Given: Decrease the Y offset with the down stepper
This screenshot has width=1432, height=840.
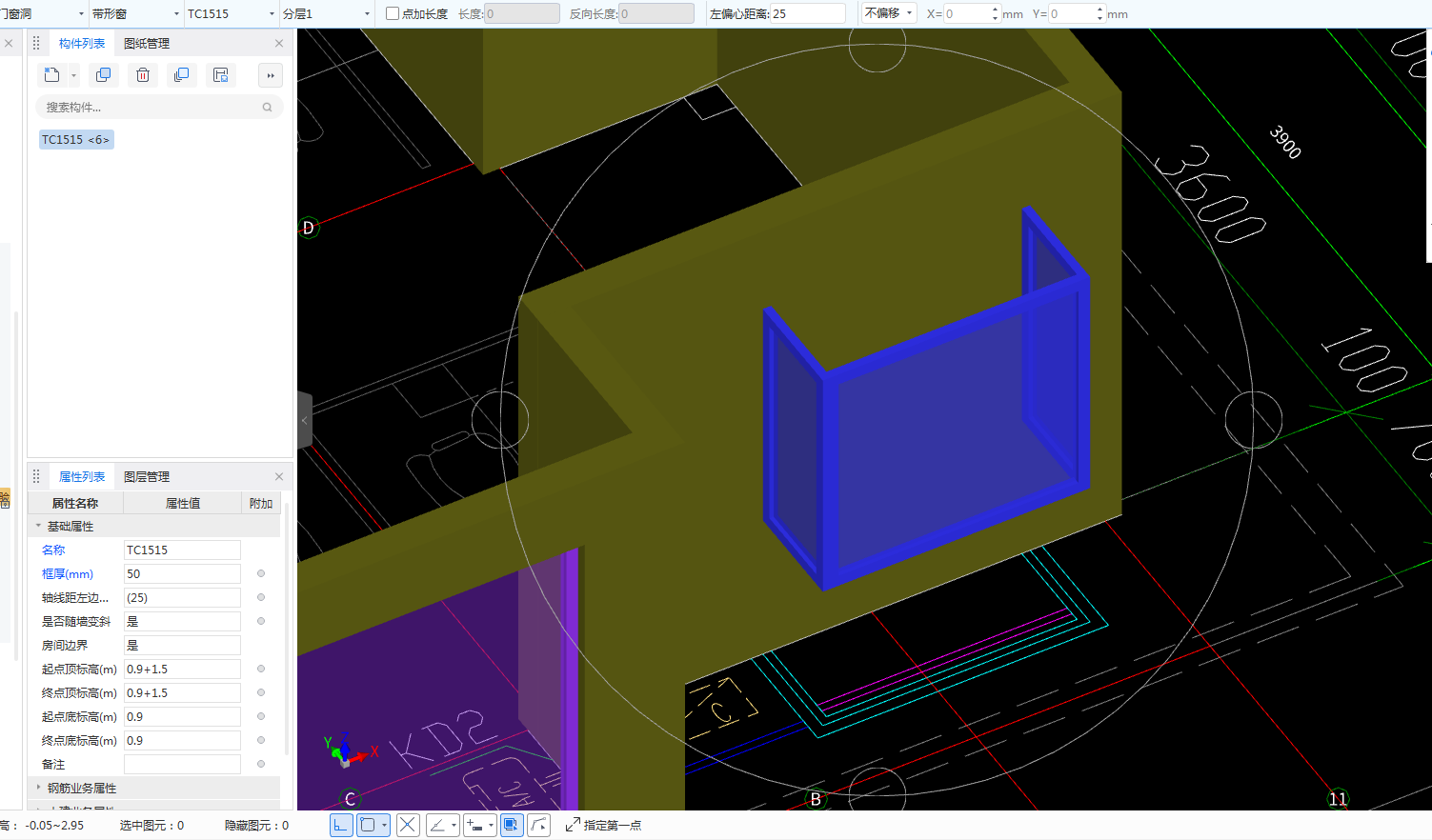Looking at the screenshot, I should coord(1100,19).
